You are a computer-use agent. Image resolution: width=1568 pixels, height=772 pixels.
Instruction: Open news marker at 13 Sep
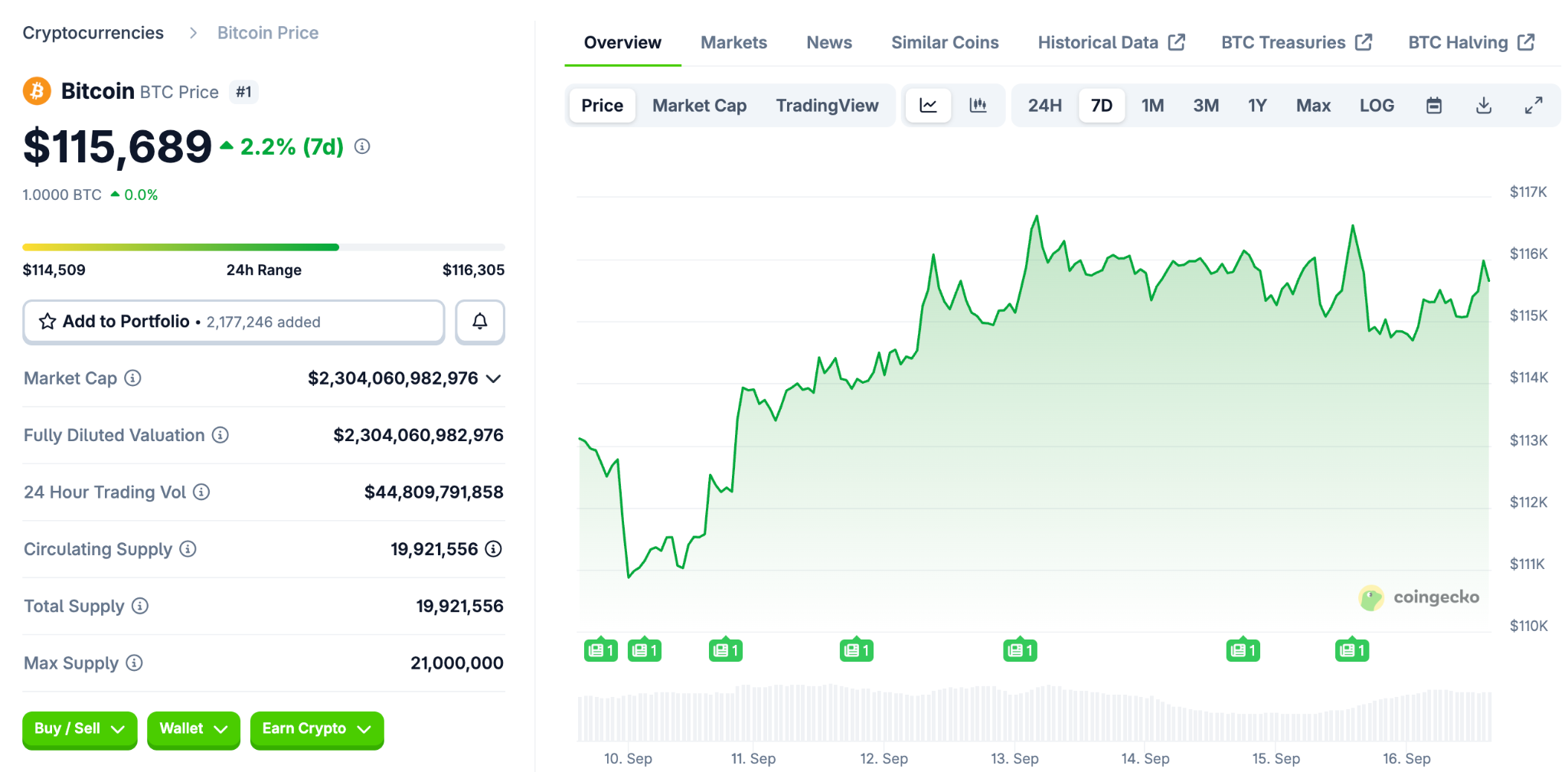[x=1021, y=650]
